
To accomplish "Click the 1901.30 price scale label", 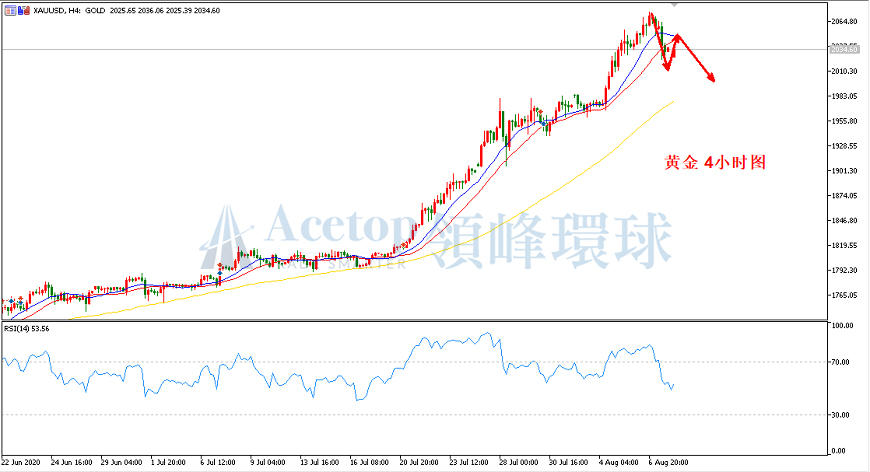I will pyautogui.click(x=844, y=171).
